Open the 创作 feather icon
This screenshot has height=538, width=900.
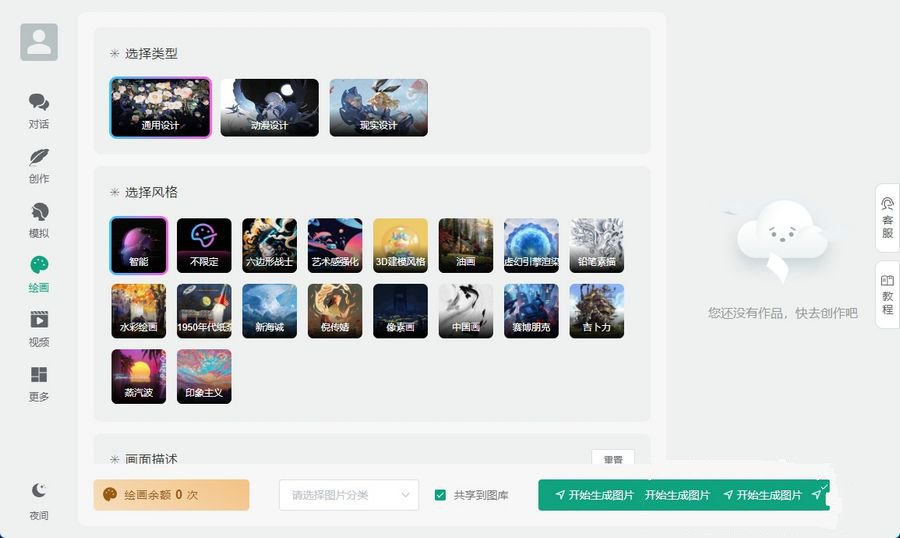tap(39, 158)
